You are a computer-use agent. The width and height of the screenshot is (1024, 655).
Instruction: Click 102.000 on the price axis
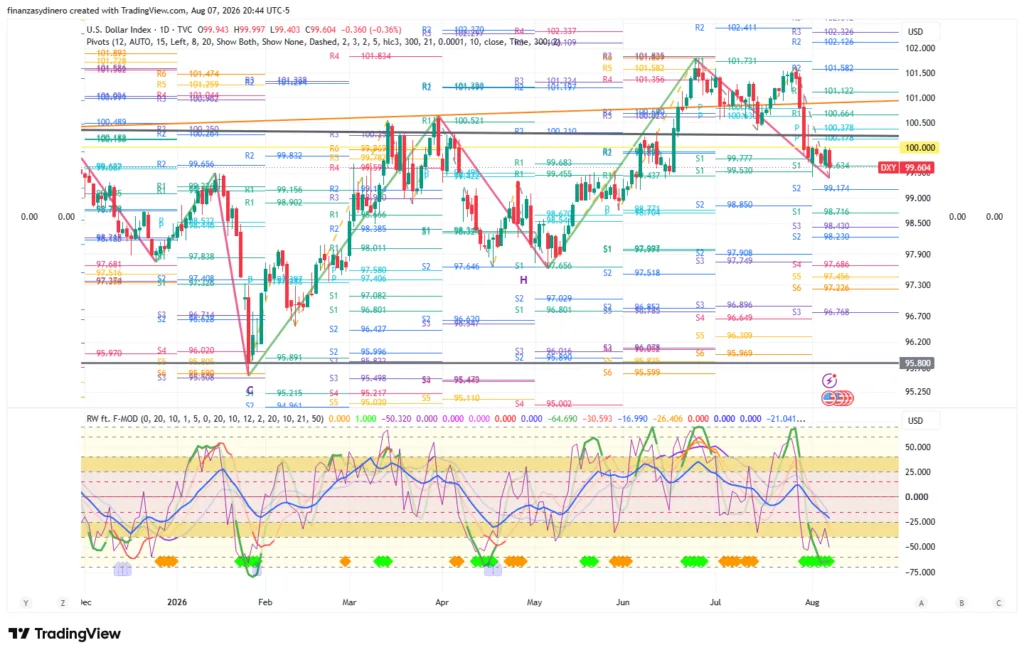pos(920,48)
